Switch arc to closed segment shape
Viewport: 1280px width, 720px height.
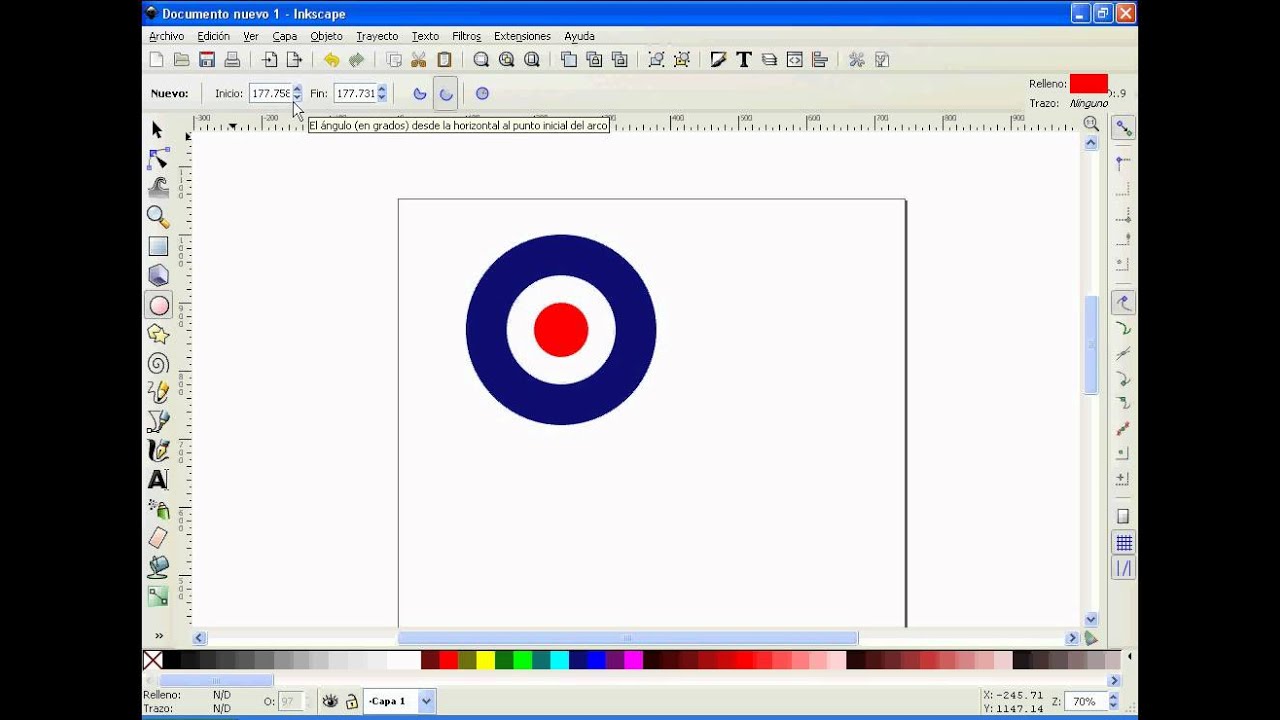pyautogui.click(x=420, y=93)
